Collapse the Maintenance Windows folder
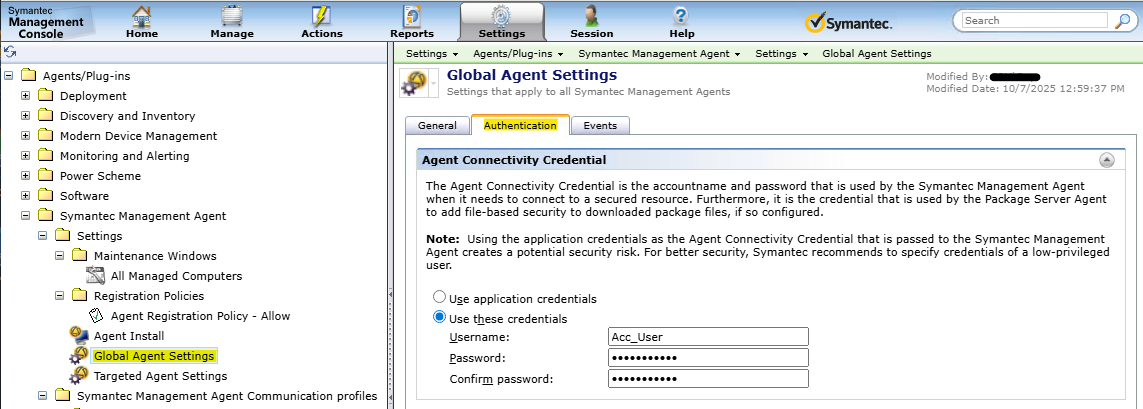The image size is (1143, 409). [60, 256]
